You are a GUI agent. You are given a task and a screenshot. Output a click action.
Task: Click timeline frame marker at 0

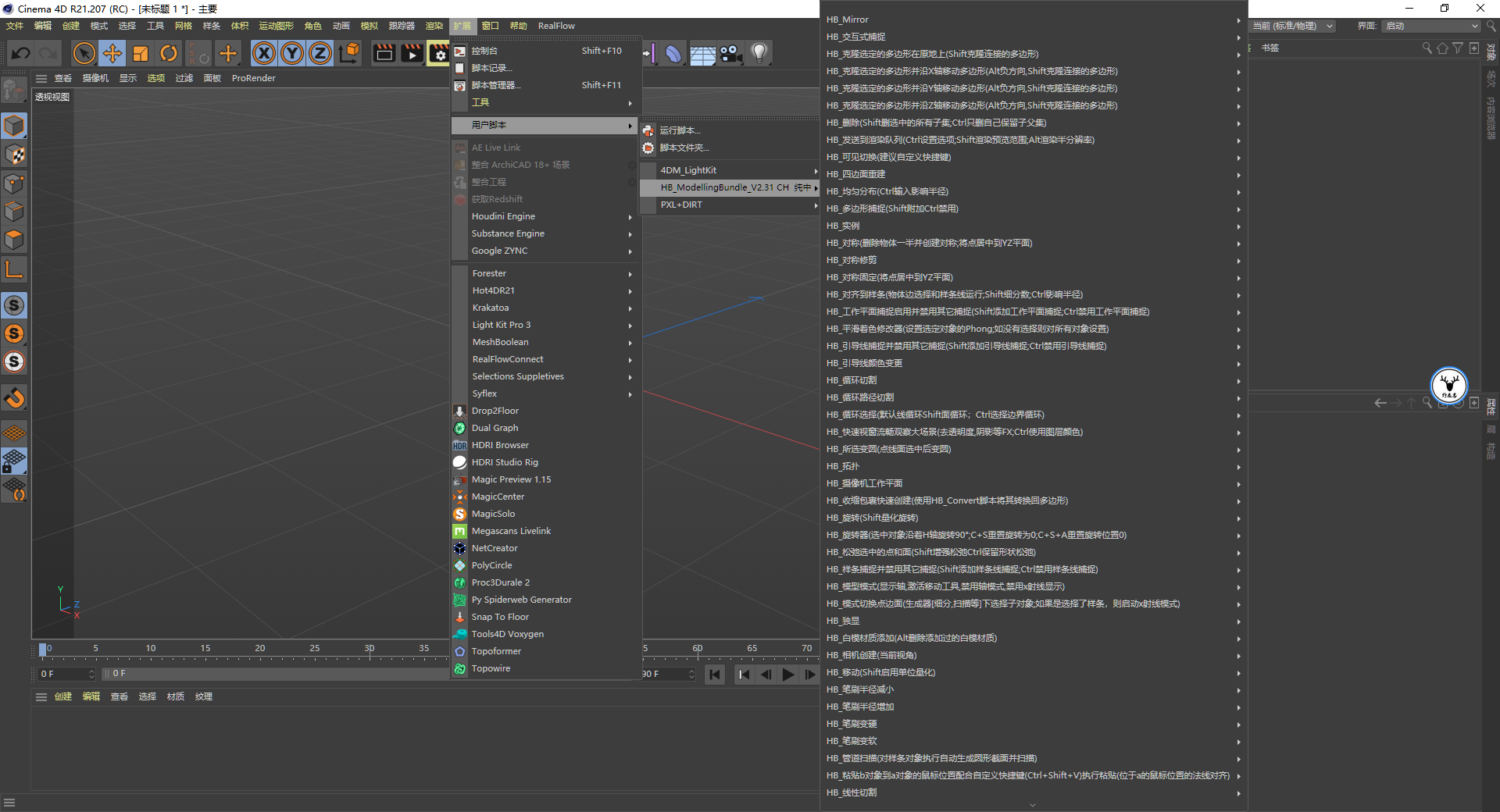43,649
